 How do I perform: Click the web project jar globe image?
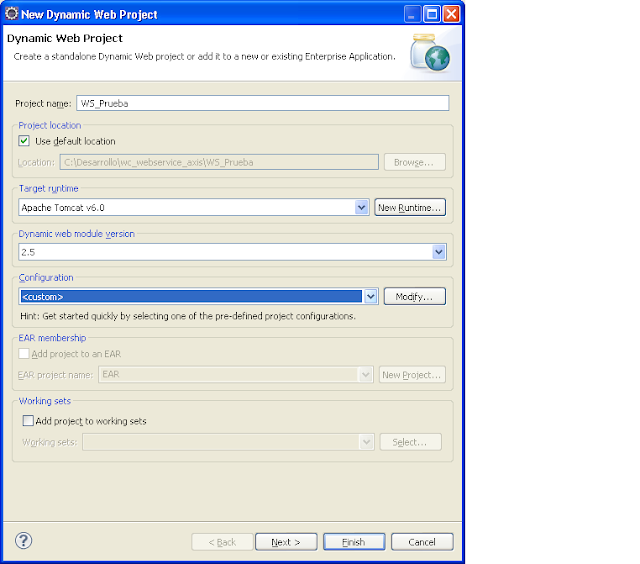[x=431, y=53]
